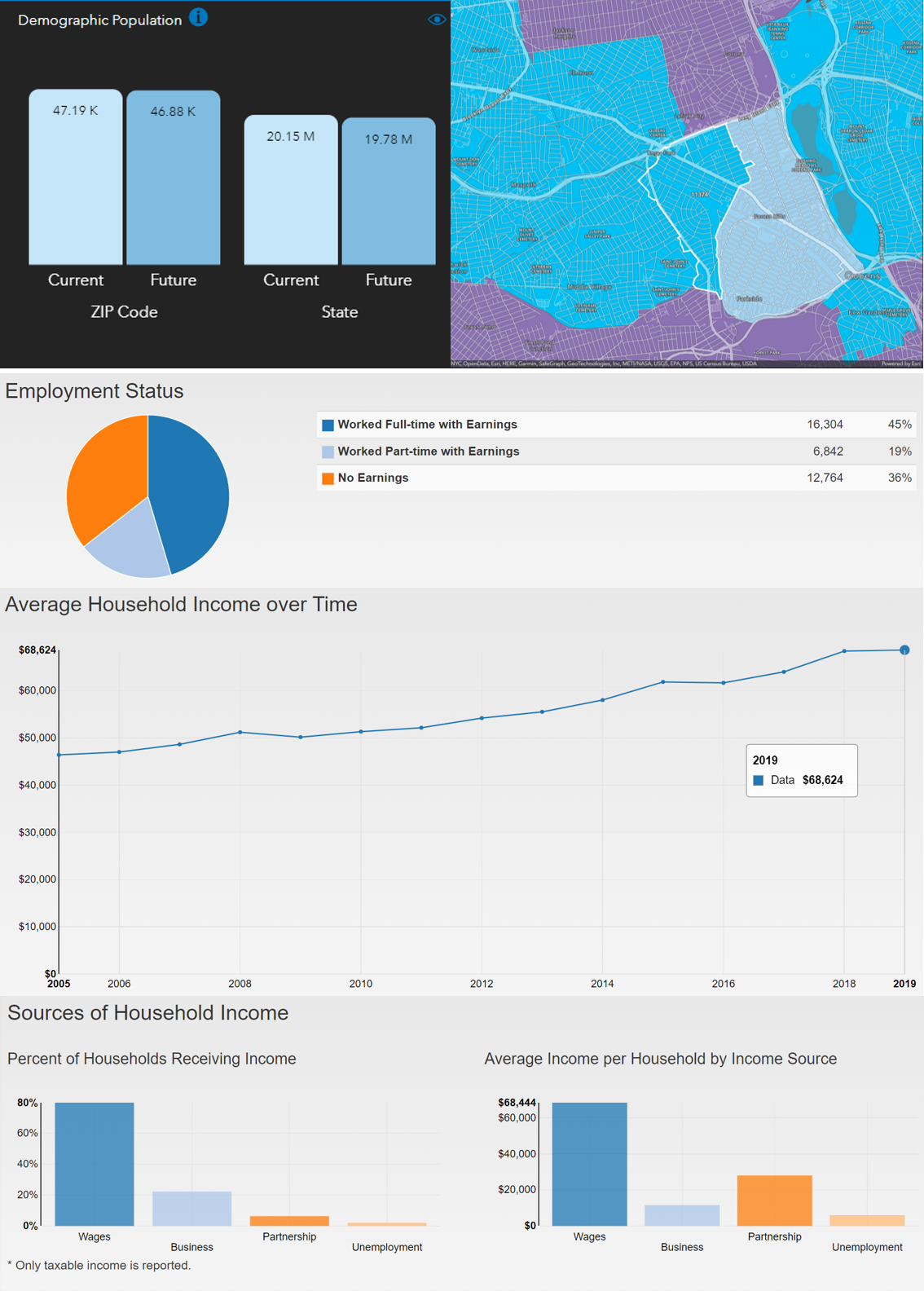
Task: Click the State Future bar 19.78 M
Action: coord(389,192)
